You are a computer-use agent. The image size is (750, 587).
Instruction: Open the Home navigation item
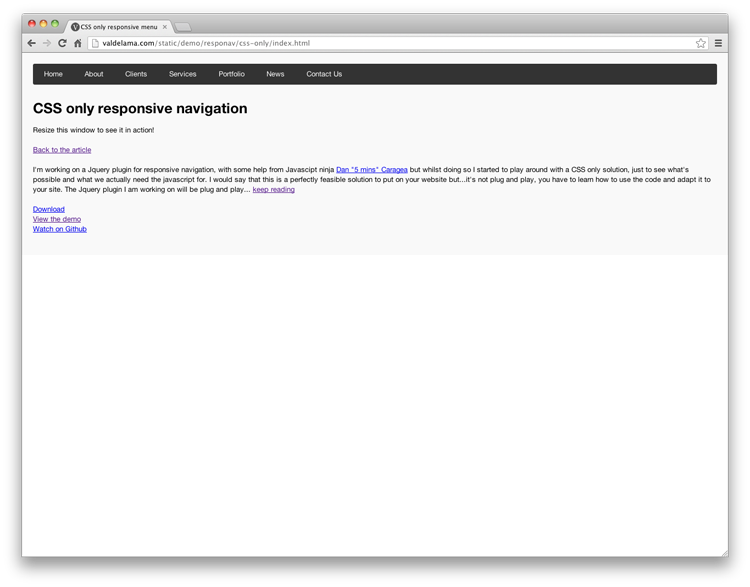click(53, 74)
